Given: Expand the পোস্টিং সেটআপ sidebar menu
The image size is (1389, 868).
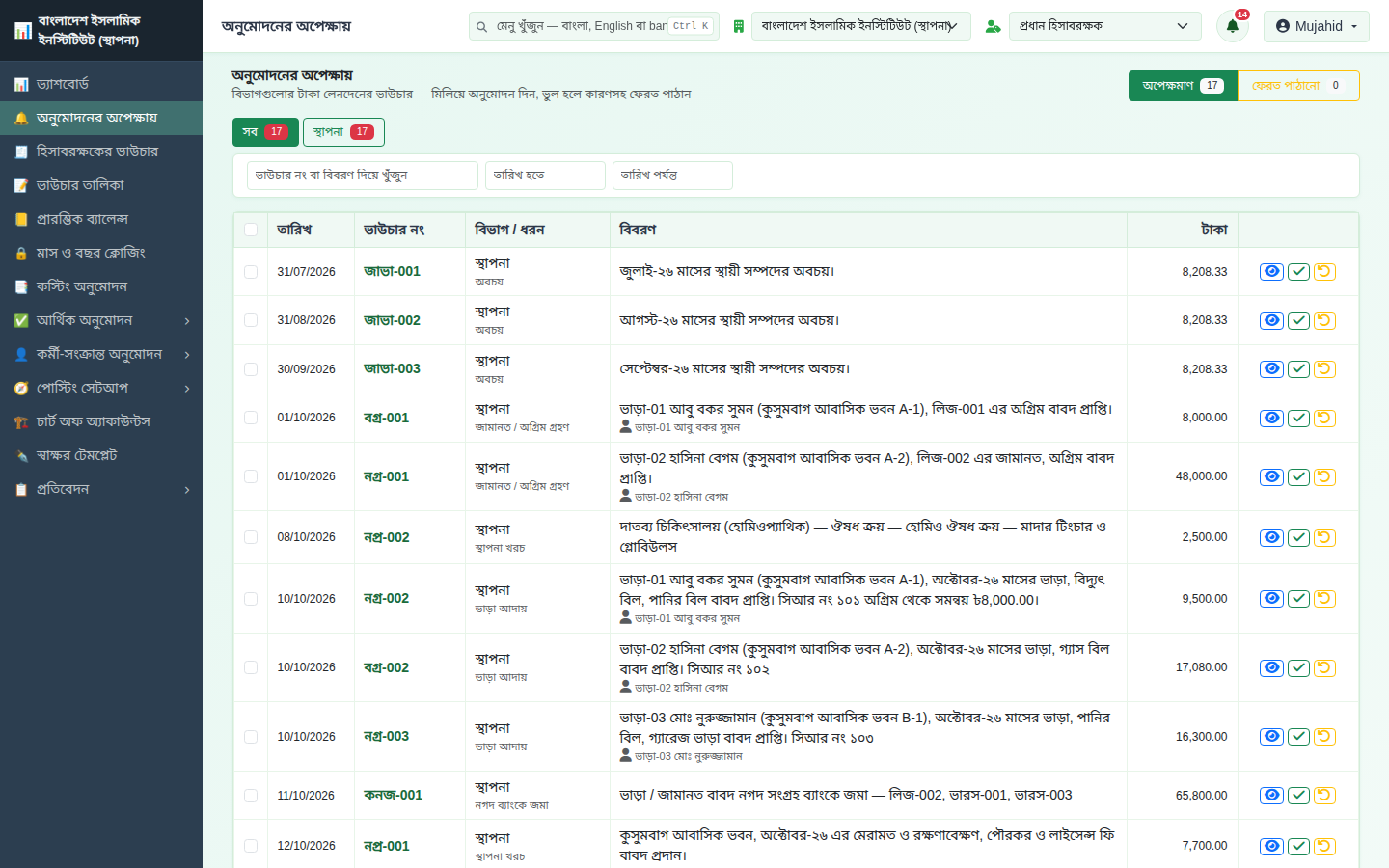Looking at the screenshot, I should [x=101, y=388].
